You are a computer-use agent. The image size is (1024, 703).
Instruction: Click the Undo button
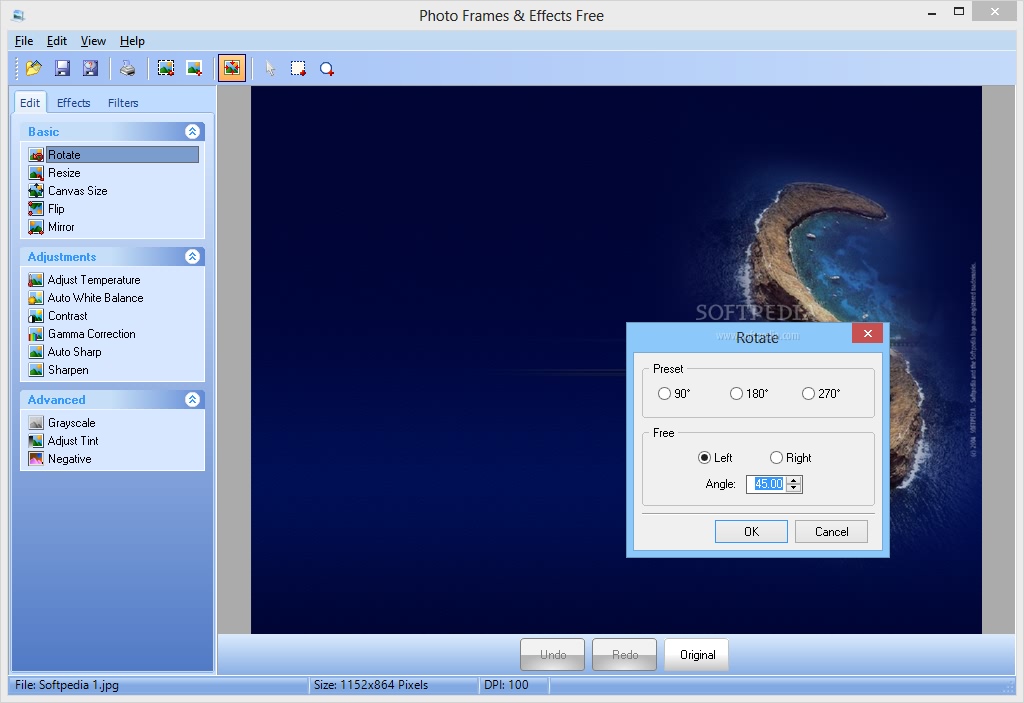click(552, 655)
